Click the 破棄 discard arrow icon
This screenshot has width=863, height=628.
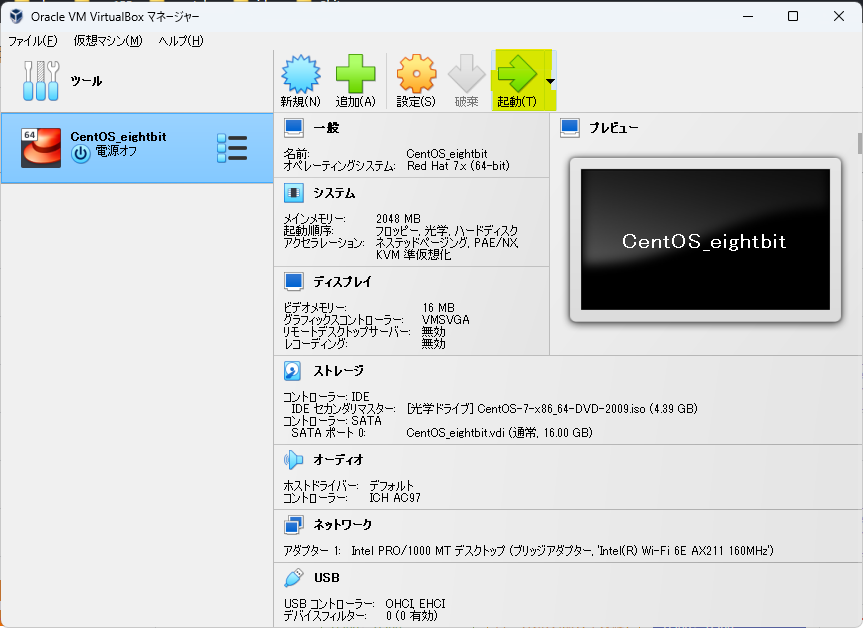tap(466, 74)
